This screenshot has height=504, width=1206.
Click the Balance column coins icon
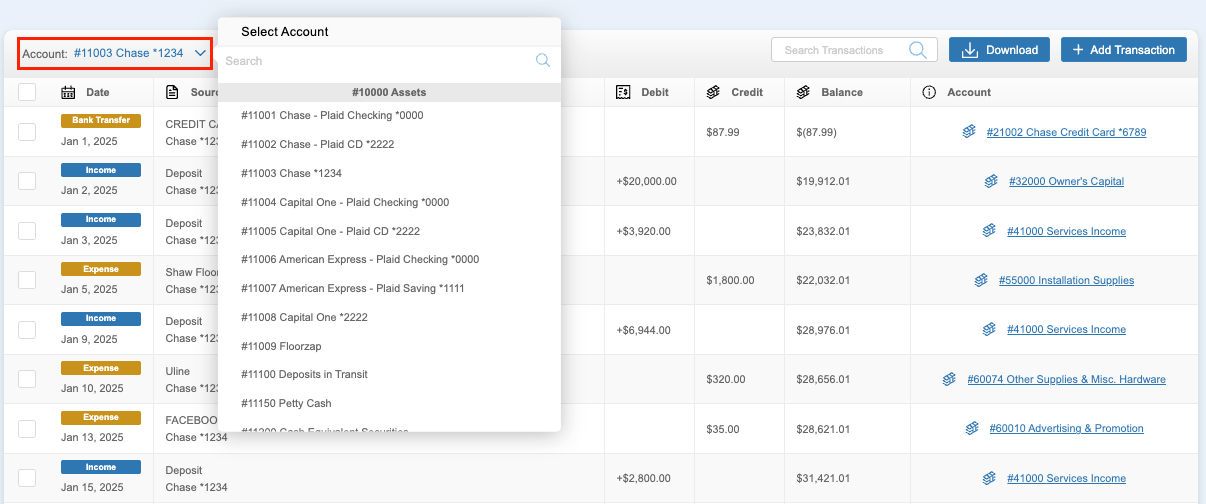(803, 92)
